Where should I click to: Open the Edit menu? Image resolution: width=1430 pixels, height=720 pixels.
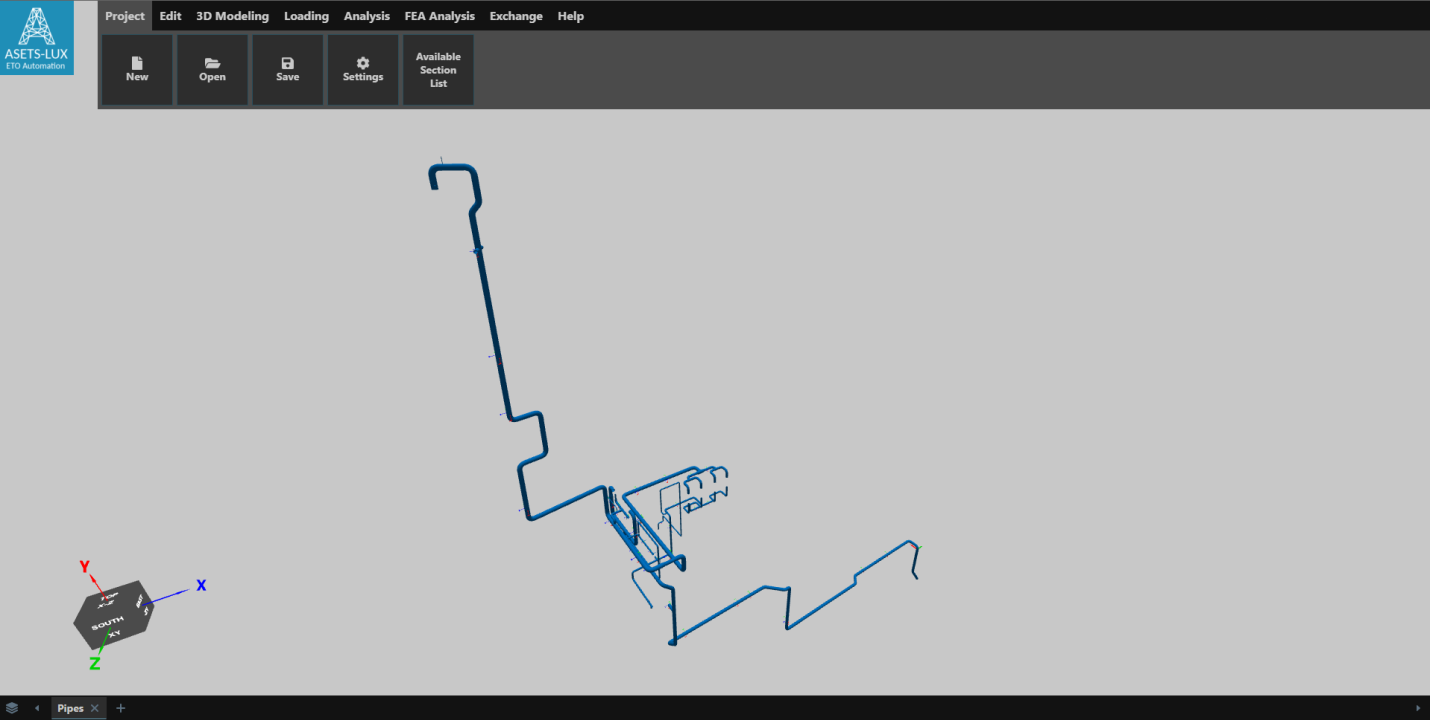(x=170, y=16)
